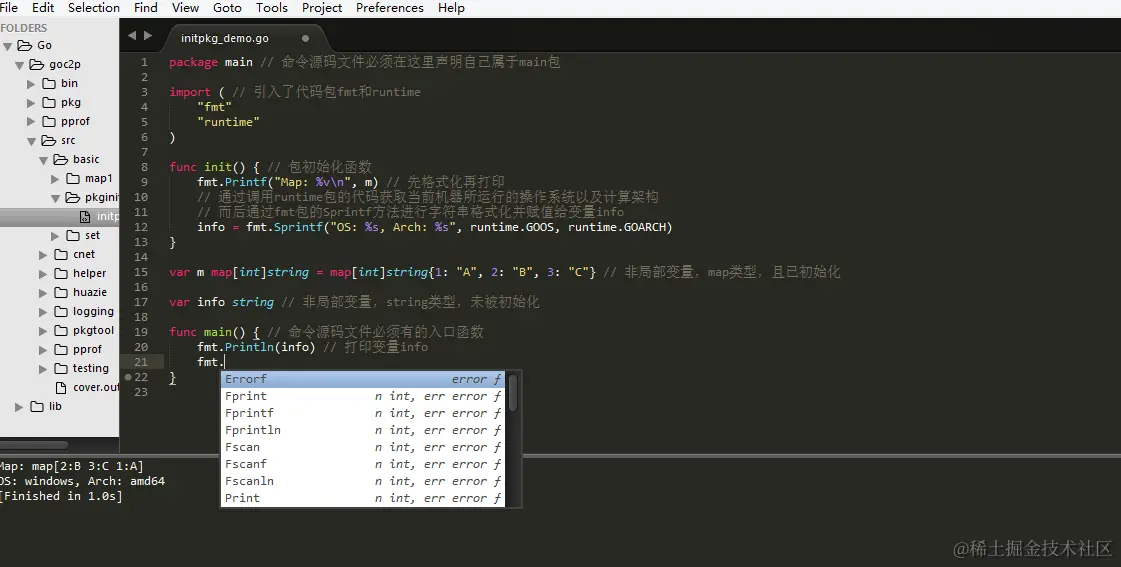Select the Fprintln autocomplete suggestion
Image resolution: width=1121 pixels, height=567 pixels.
362,430
